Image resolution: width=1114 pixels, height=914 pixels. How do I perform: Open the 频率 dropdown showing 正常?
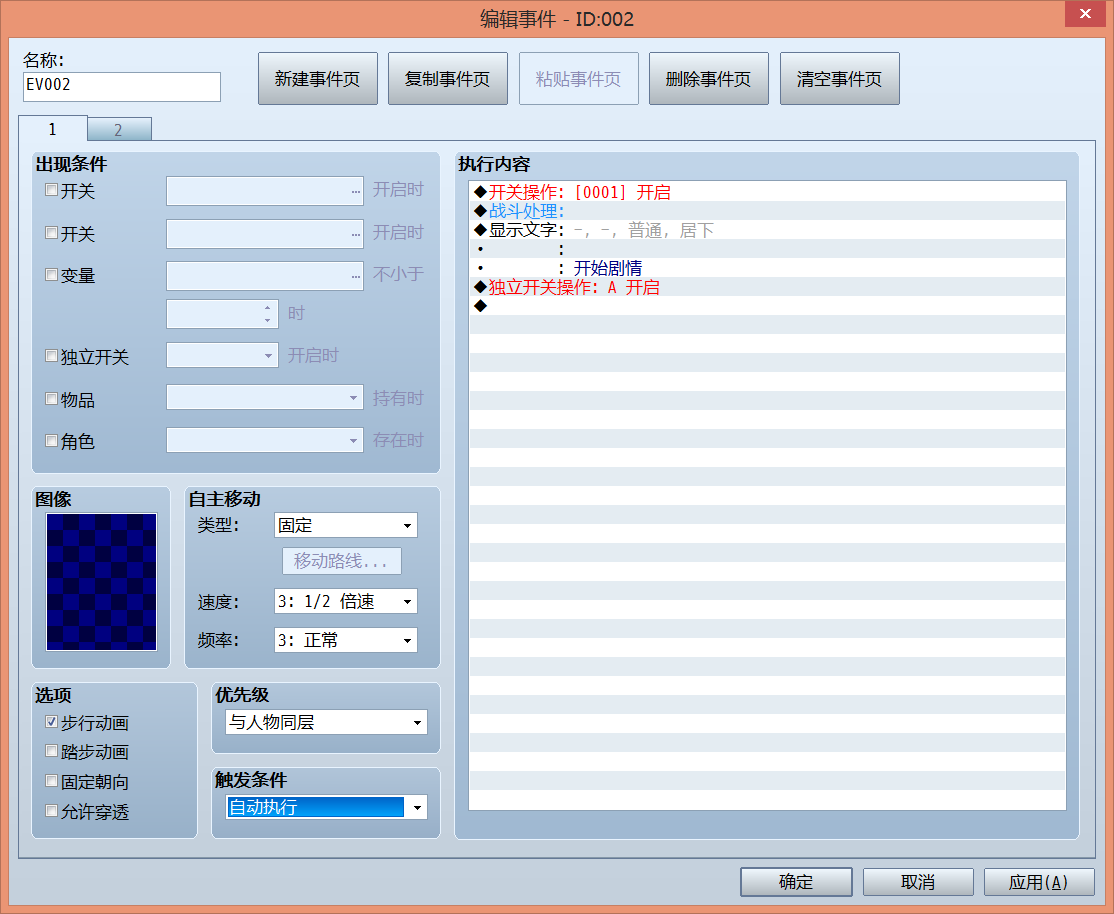345,640
